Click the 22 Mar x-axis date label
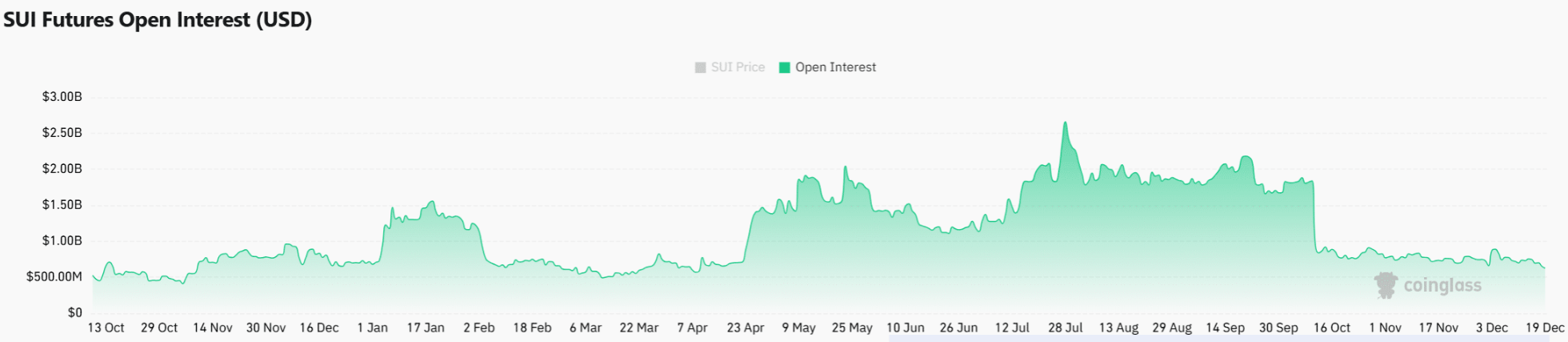Screen dimensions: 1568x342 coord(638,328)
